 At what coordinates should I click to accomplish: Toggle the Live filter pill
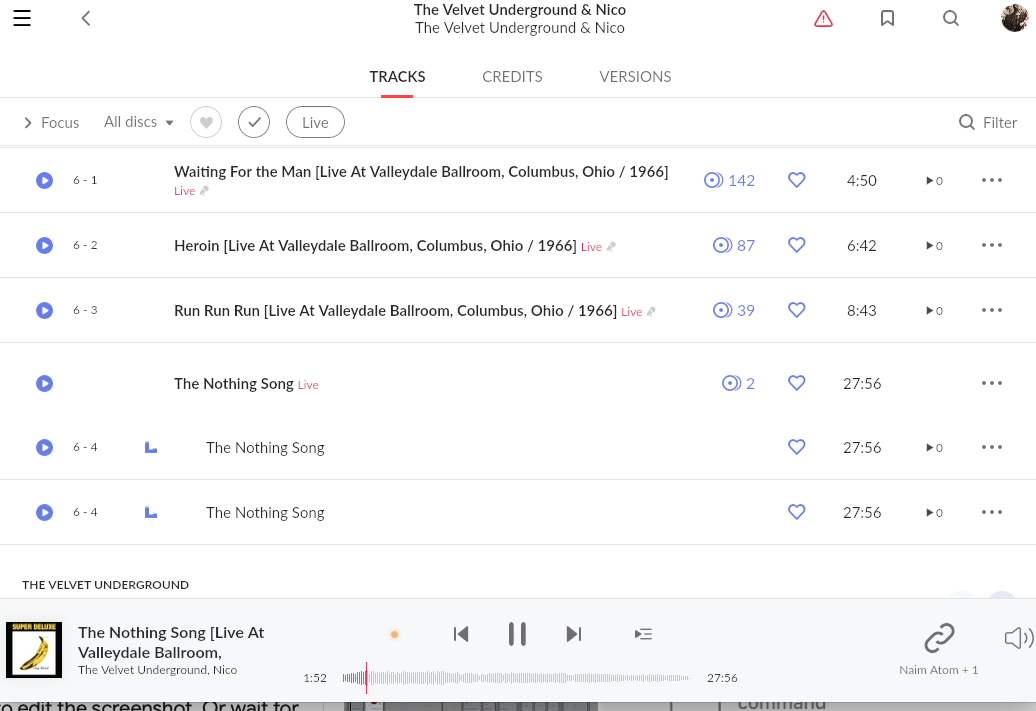tap(315, 122)
